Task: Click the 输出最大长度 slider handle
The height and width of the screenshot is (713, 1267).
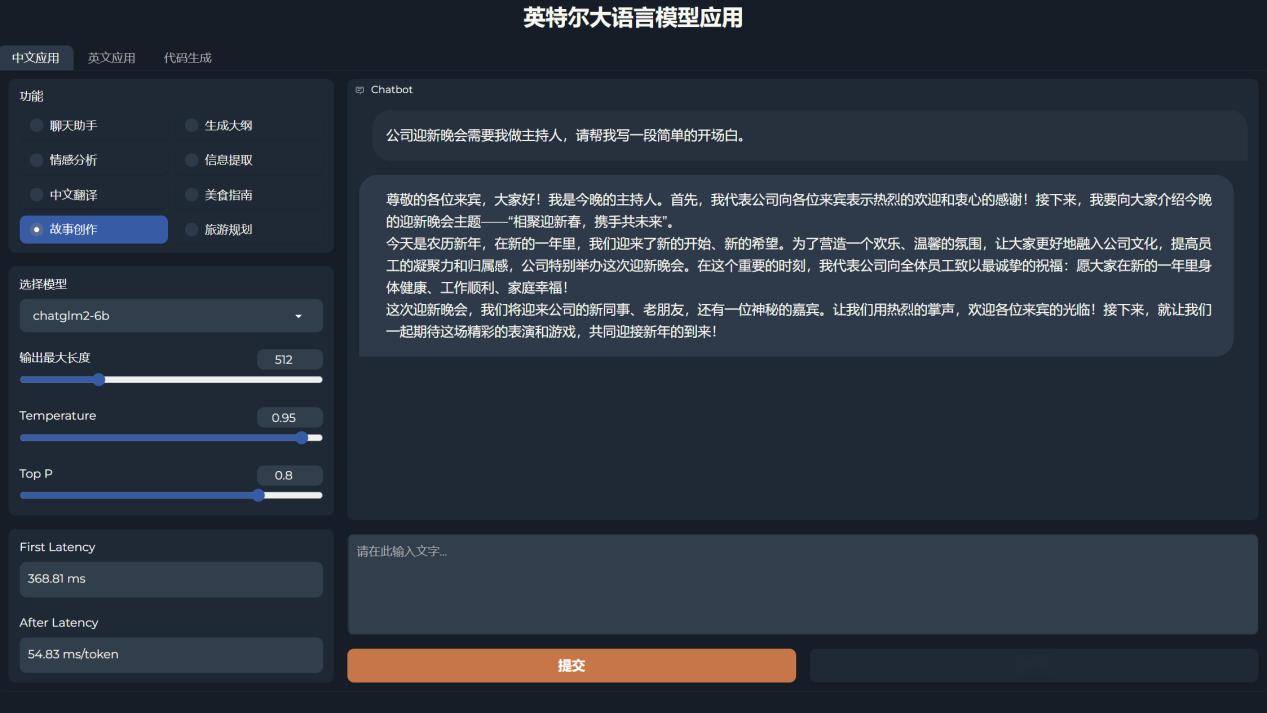Action: click(98, 380)
